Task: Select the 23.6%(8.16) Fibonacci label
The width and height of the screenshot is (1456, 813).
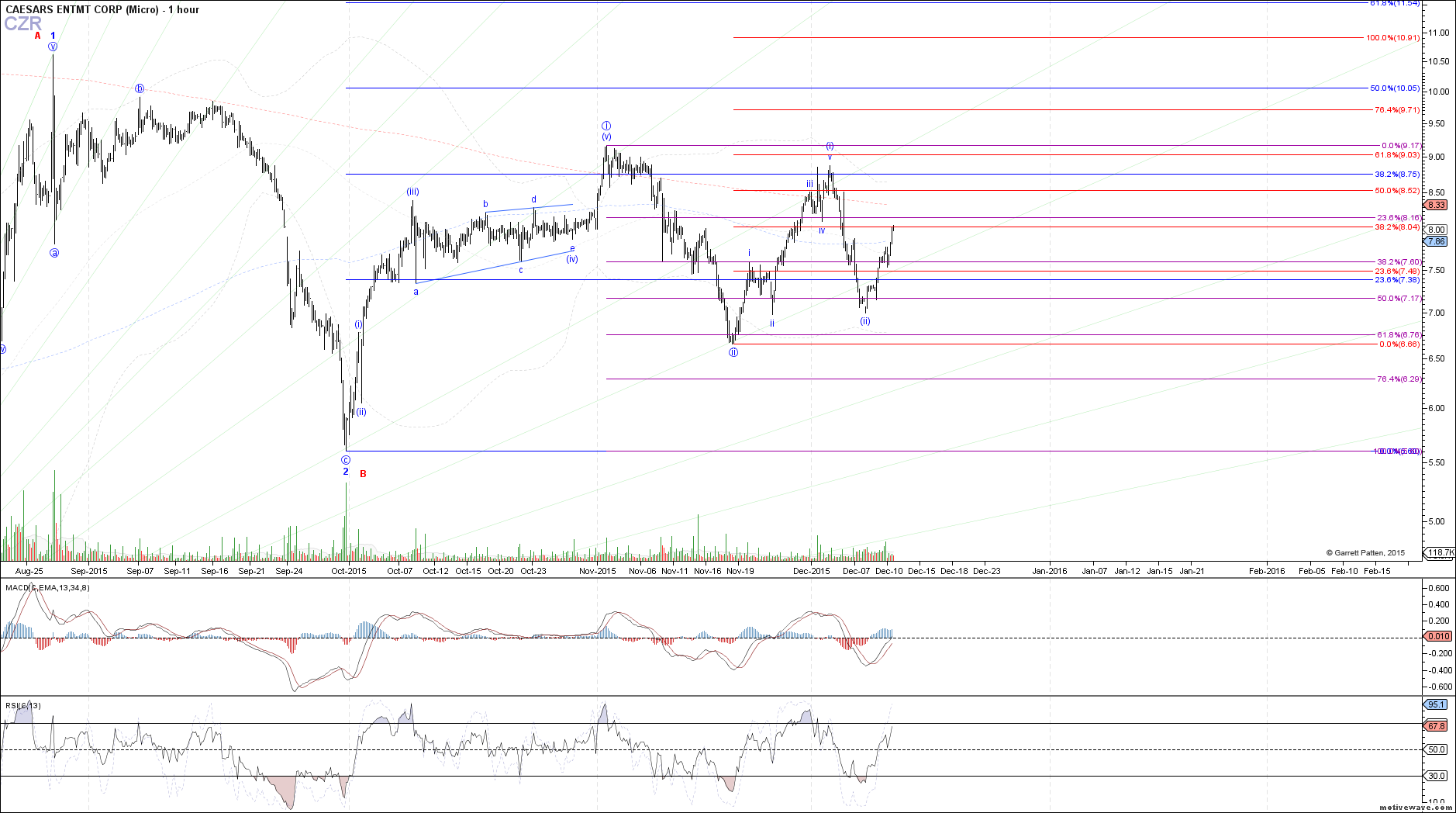Action: (x=1399, y=218)
